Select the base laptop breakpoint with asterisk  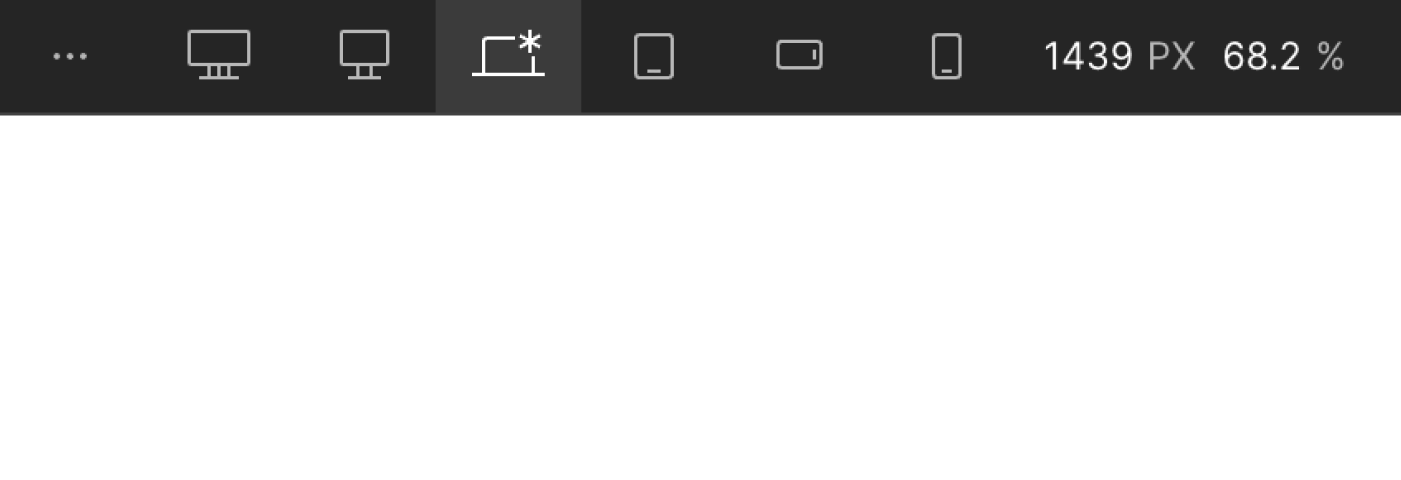tap(508, 55)
